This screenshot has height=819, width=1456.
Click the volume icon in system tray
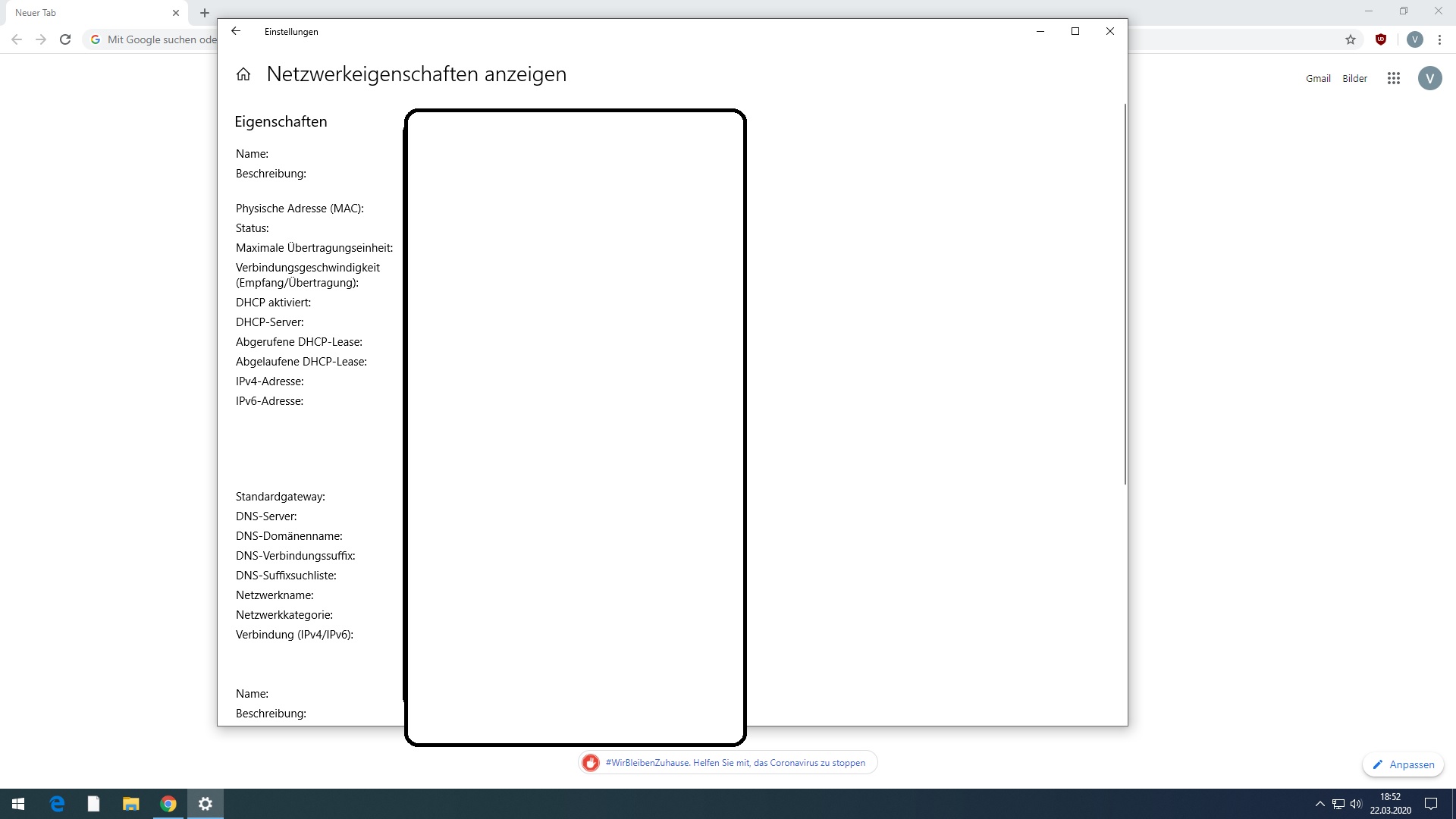[1356, 804]
